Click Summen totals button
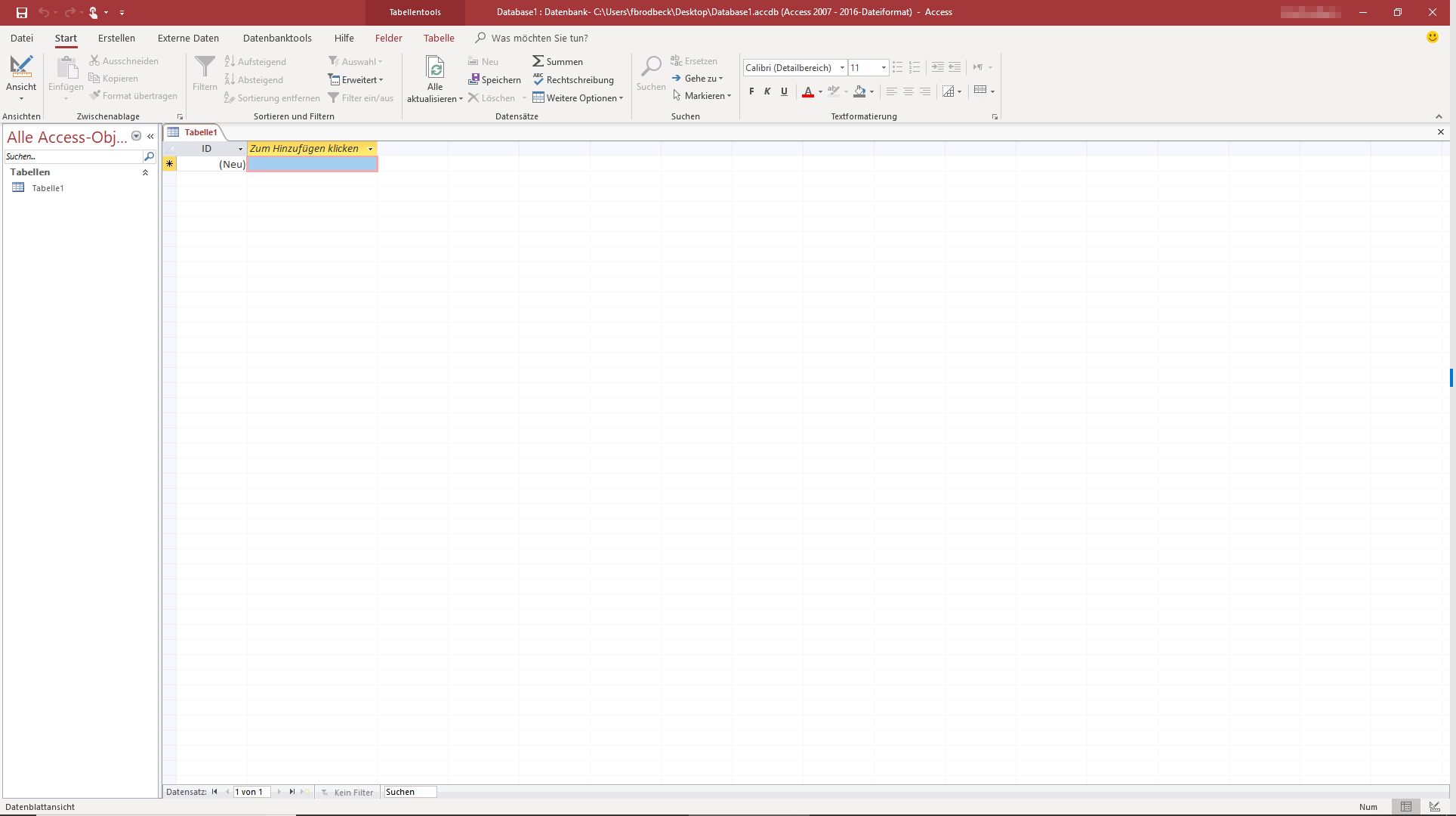 [557, 61]
